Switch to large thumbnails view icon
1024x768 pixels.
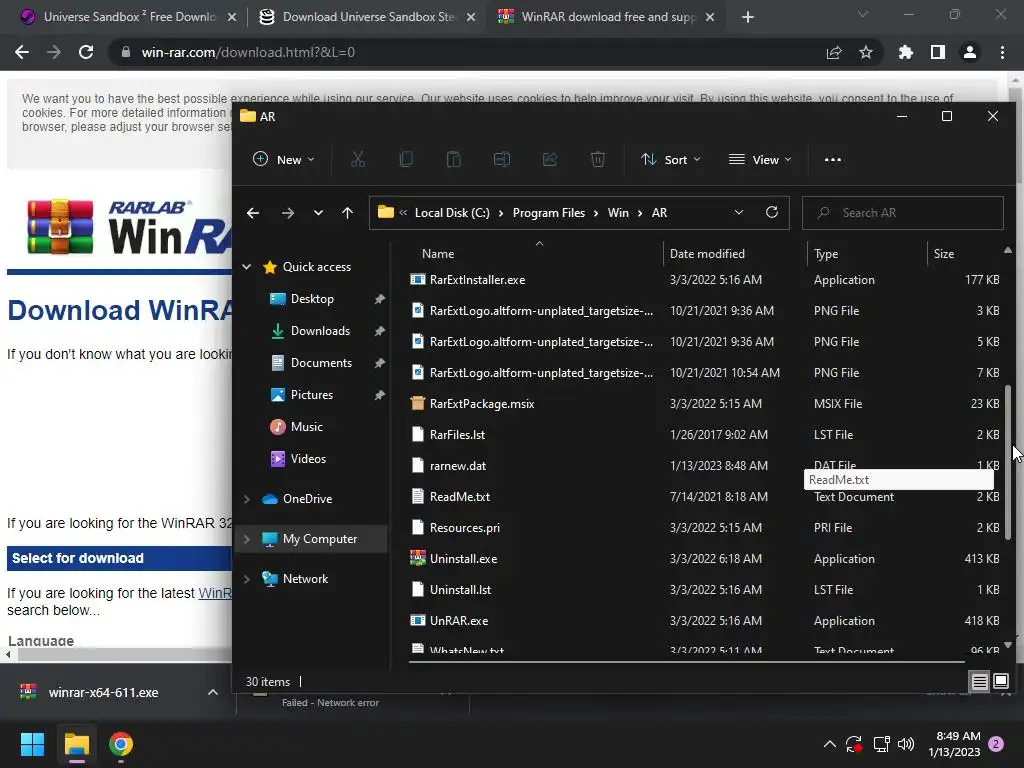pos(1001,682)
